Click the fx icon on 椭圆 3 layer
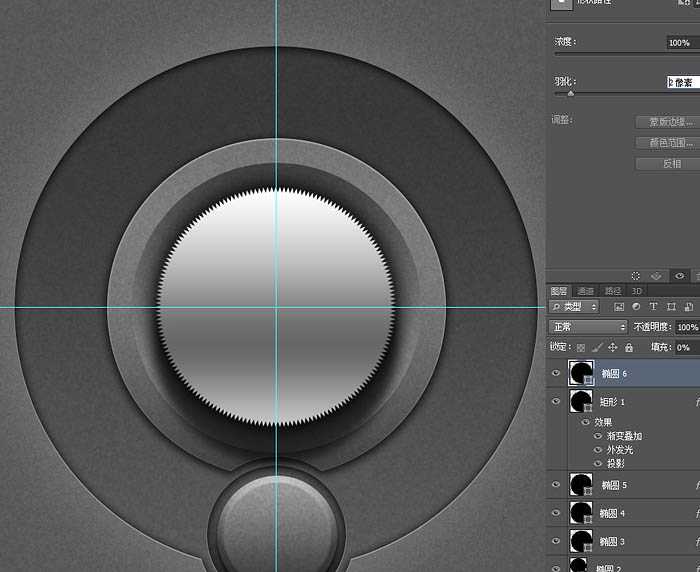The width and height of the screenshot is (700, 572). [x=697, y=542]
